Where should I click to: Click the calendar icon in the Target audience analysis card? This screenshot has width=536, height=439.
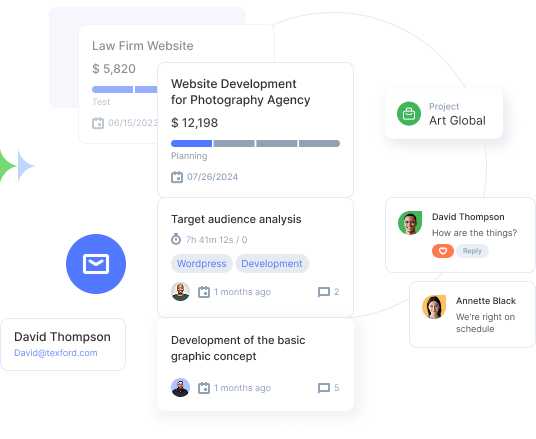point(204,292)
